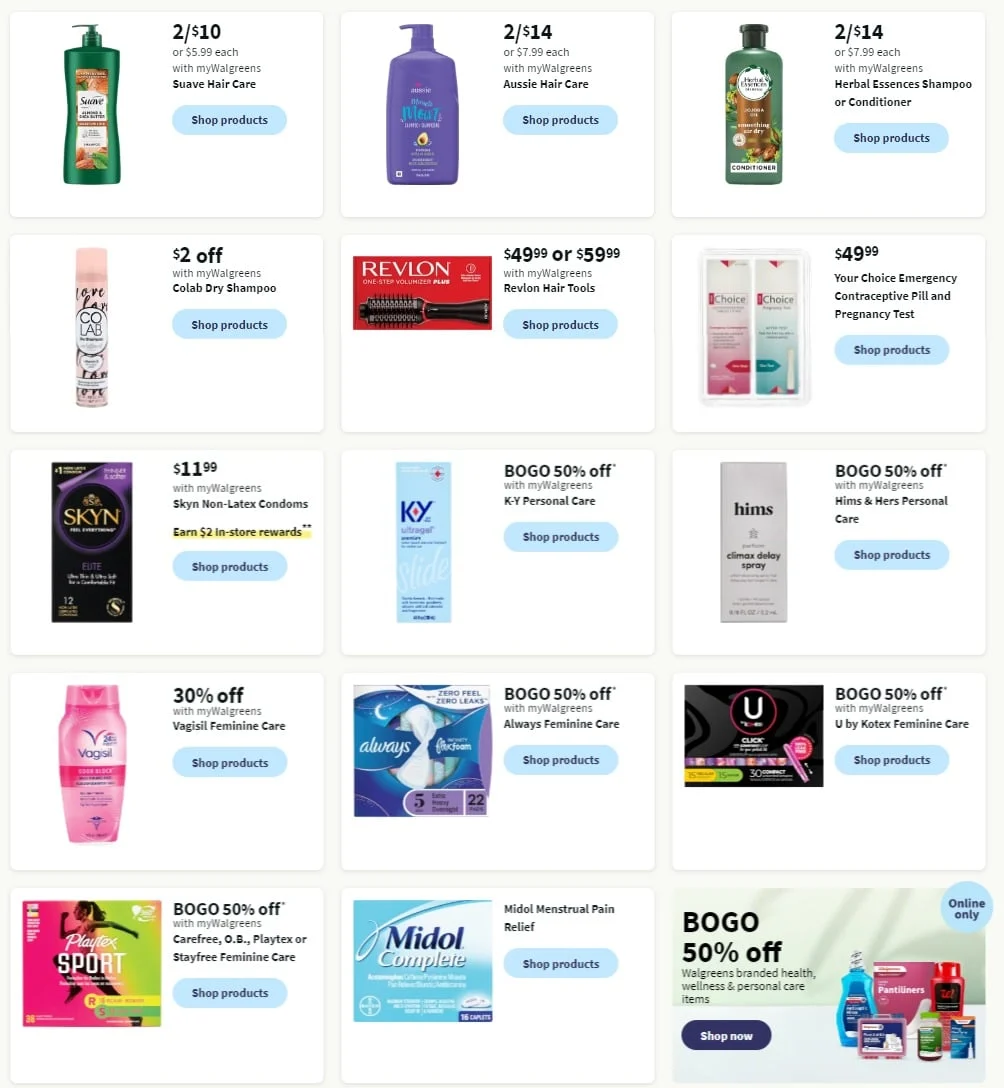This screenshot has width=1004, height=1088.
Task: Shop Your Choice Emergency Contraceptive products
Action: [x=892, y=350]
